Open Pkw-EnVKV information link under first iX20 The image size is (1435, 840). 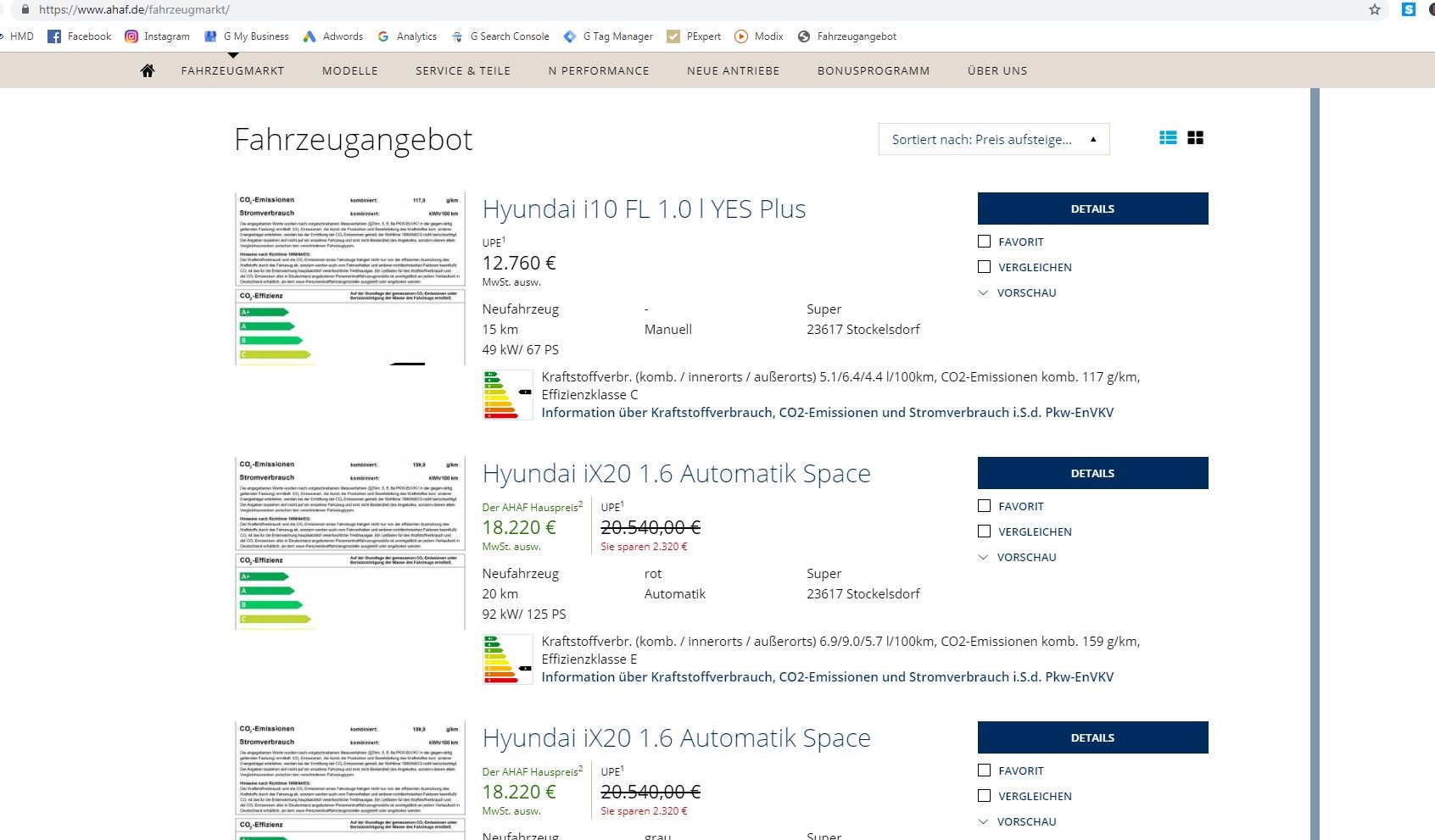tap(828, 677)
